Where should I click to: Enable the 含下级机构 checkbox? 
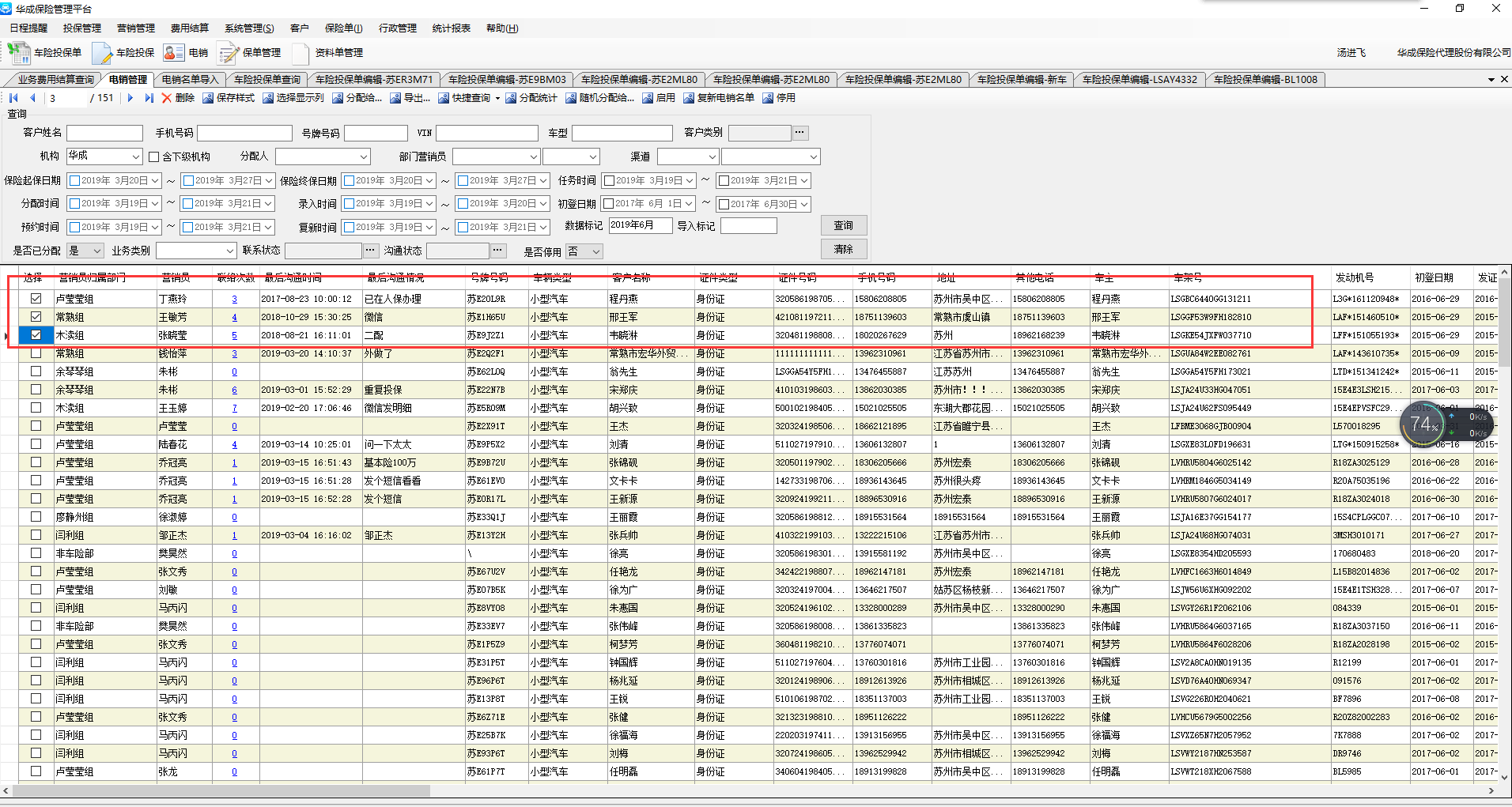click(154, 157)
